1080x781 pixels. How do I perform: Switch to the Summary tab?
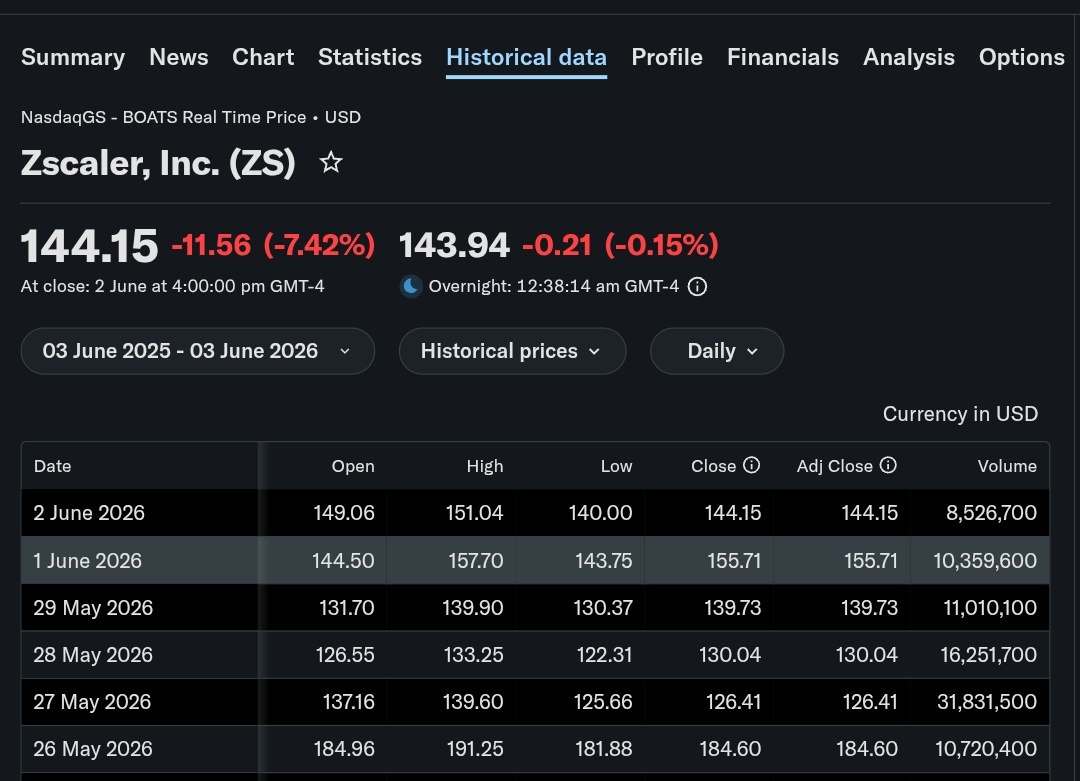point(73,57)
